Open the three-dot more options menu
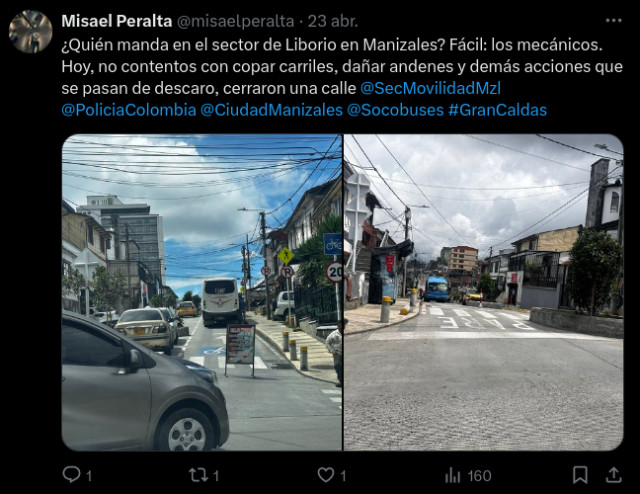Screen dimensions: 640x494 click(613, 20)
